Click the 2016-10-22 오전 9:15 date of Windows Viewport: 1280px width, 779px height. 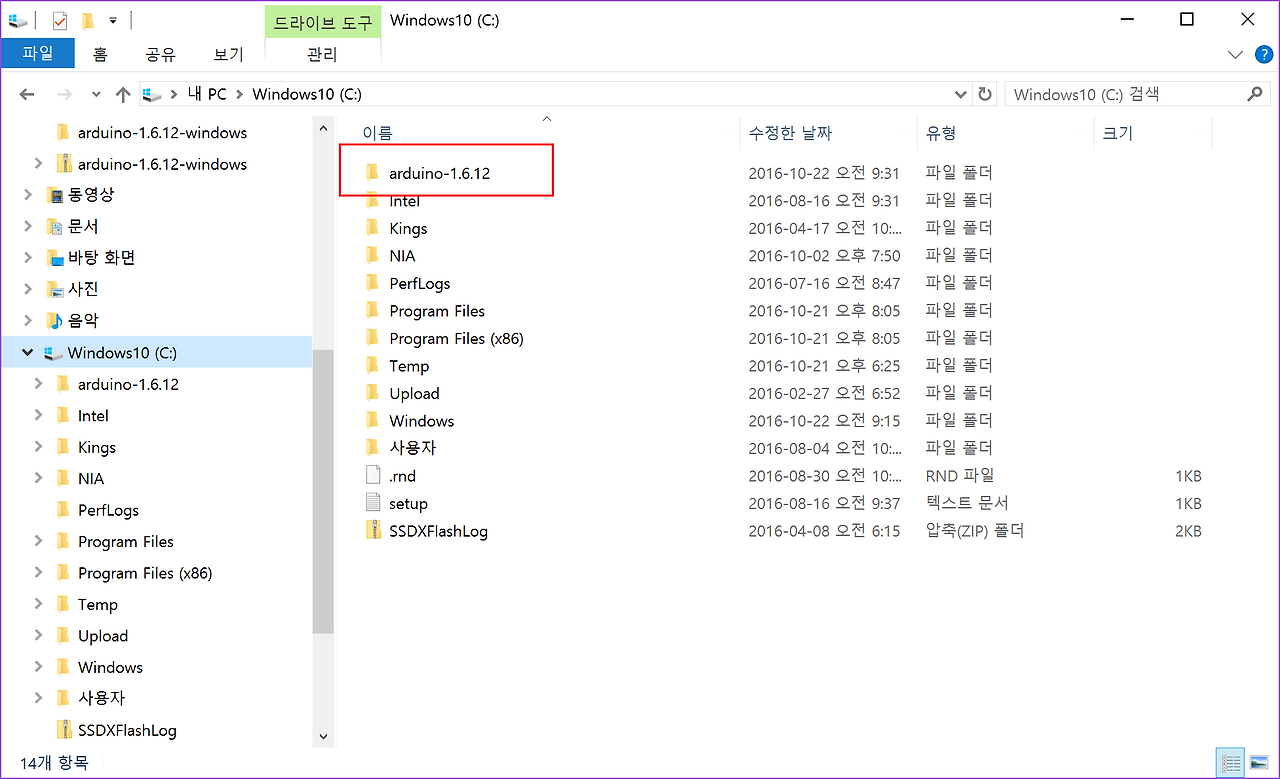[824, 421]
